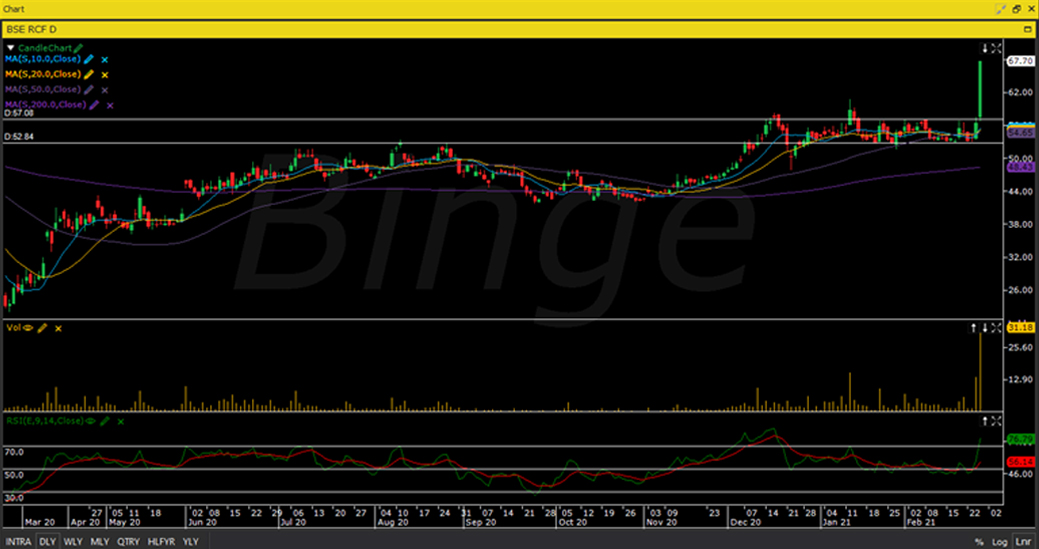Click the pin icon in the Chart title bar

click(1001, 9)
